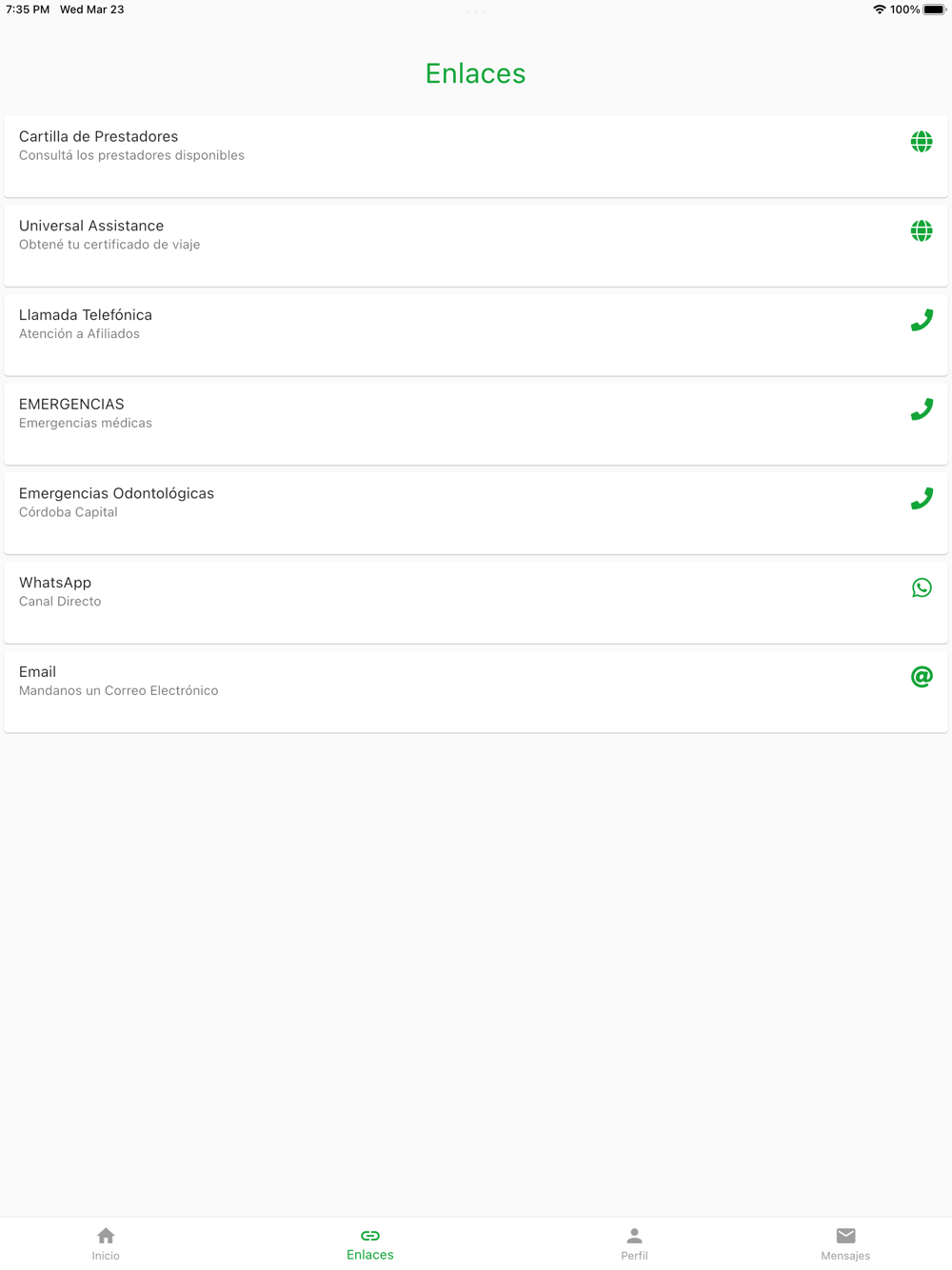Tap the phone icon next to EMERGENCIAS
952x1270 pixels.
921,409
